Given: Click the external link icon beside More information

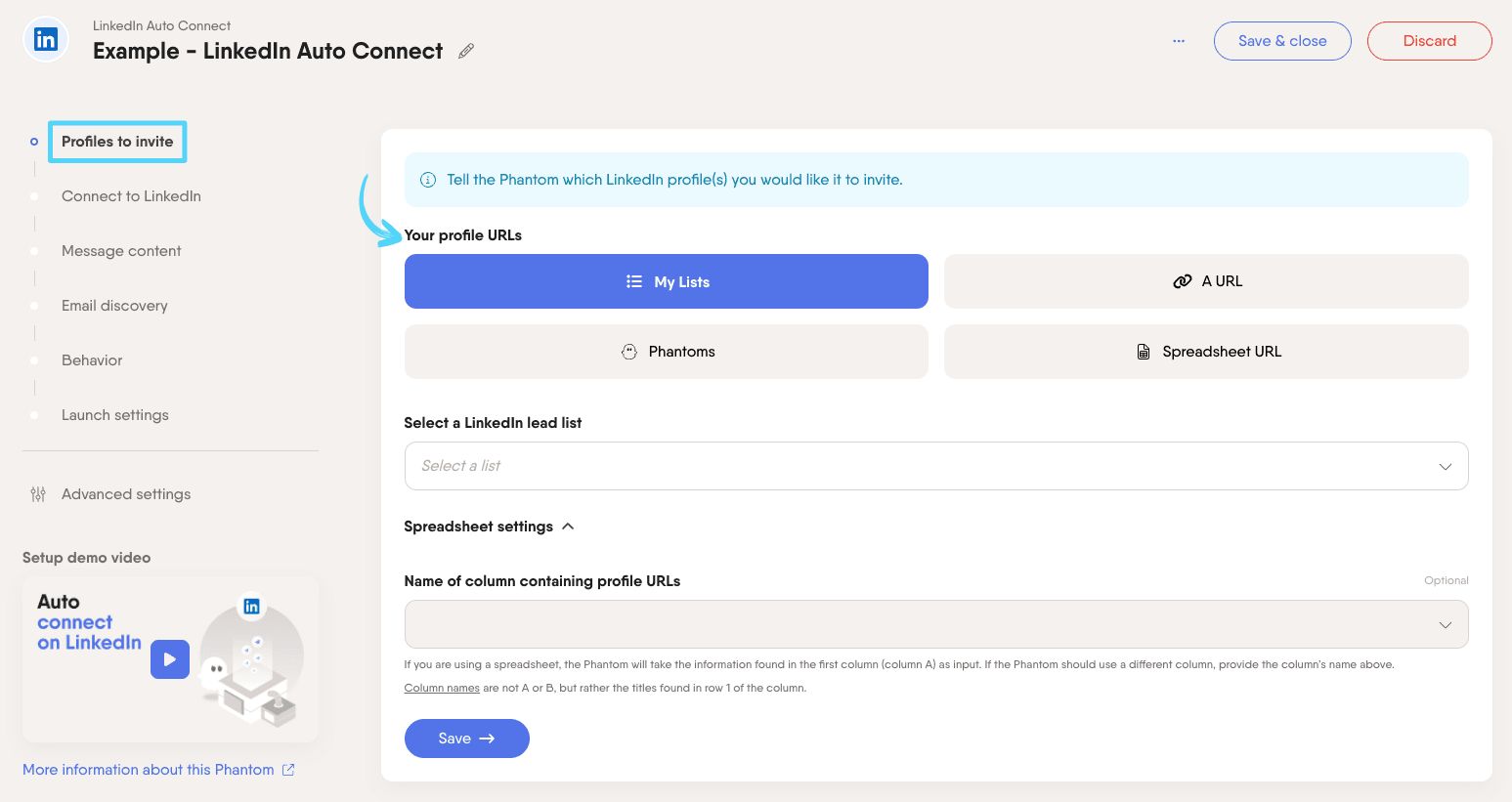Looking at the screenshot, I should 288,770.
